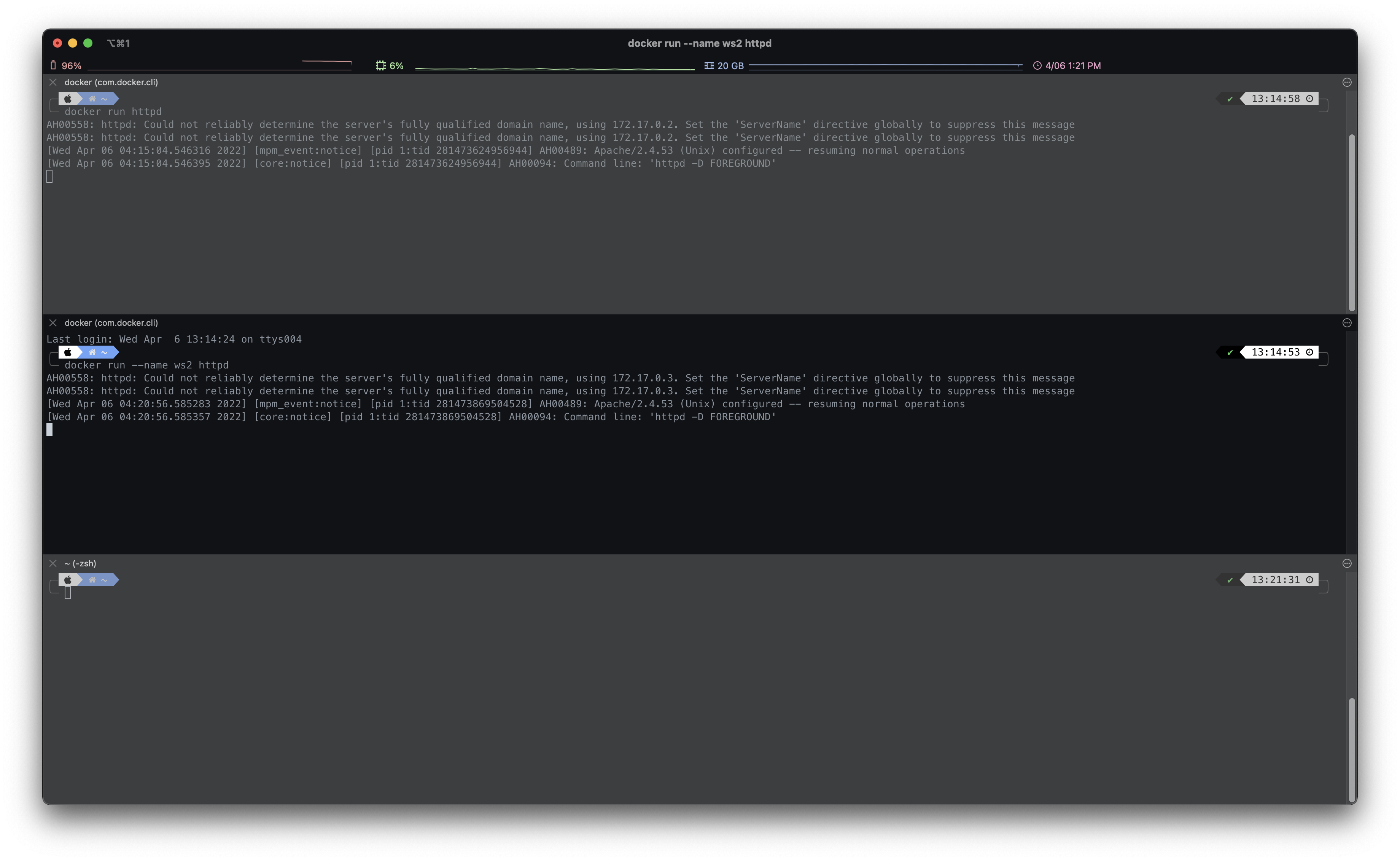Close the top docker run httpd pane
The image size is (1400, 861).
pos(53,82)
